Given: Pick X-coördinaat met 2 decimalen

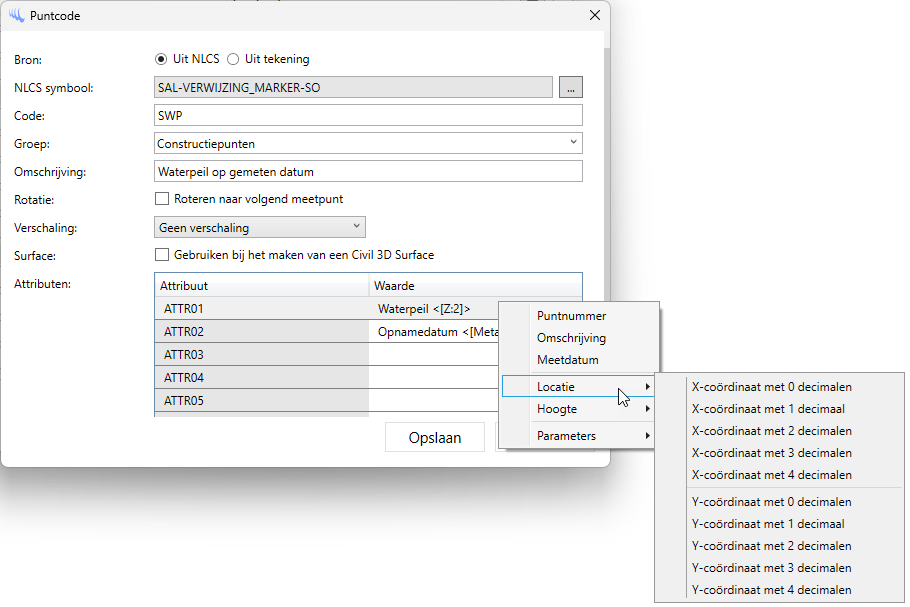Looking at the screenshot, I should [772, 431].
